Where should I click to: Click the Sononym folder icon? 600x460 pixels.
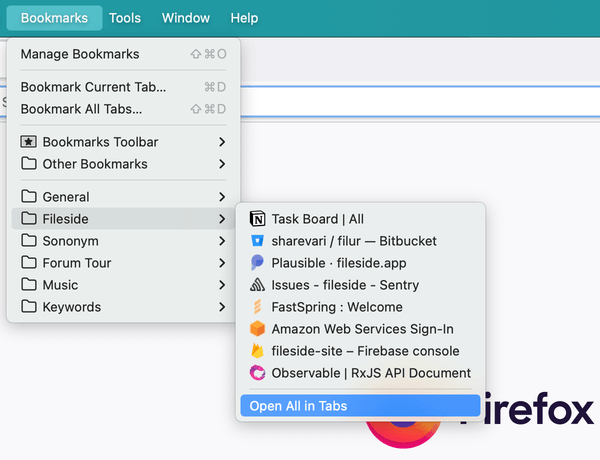pyautogui.click(x=29, y=240)
